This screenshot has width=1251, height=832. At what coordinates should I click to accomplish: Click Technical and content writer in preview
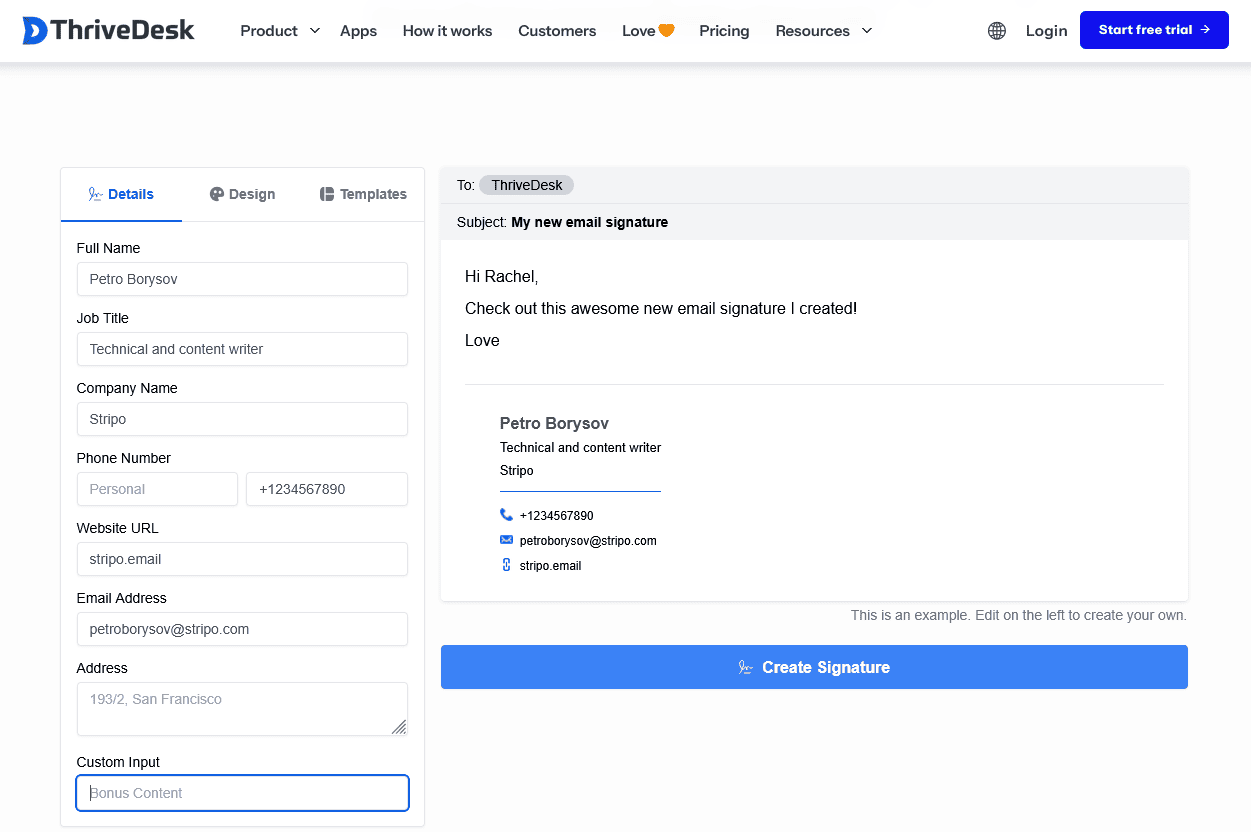pyautogui.click(x=580, y=447)
